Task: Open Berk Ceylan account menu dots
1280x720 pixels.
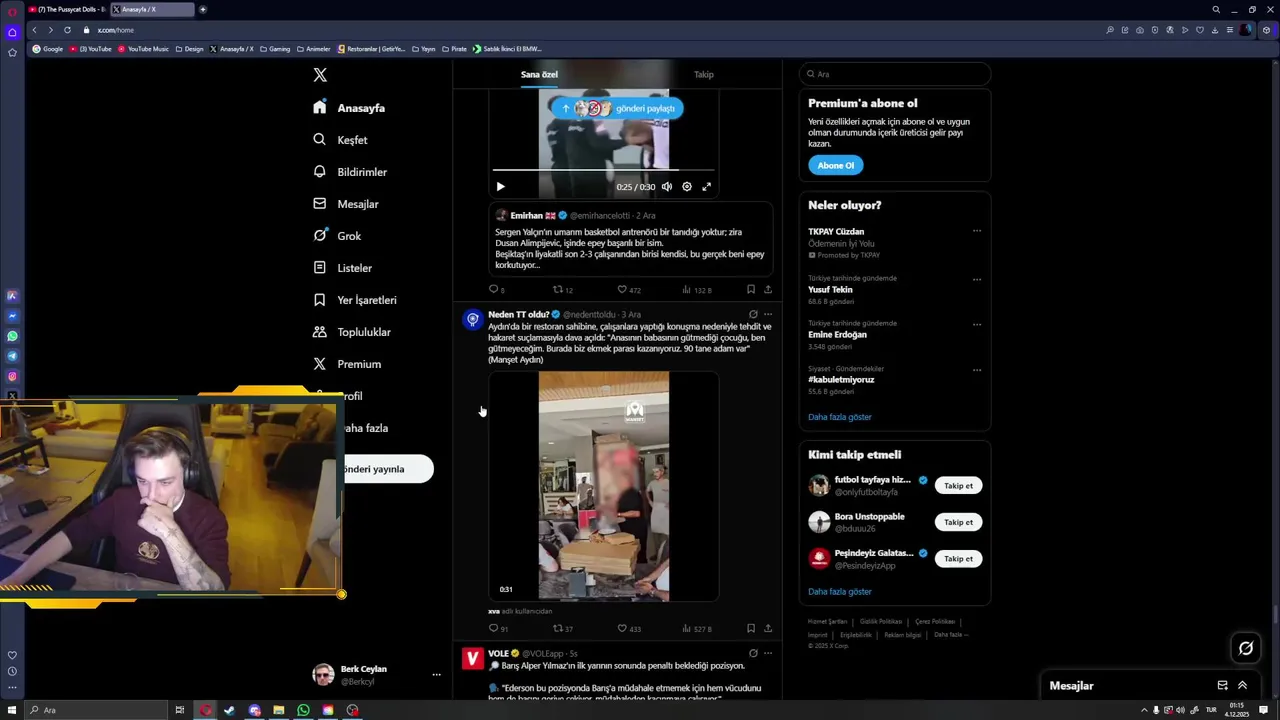Action: [x=436, y=675]
